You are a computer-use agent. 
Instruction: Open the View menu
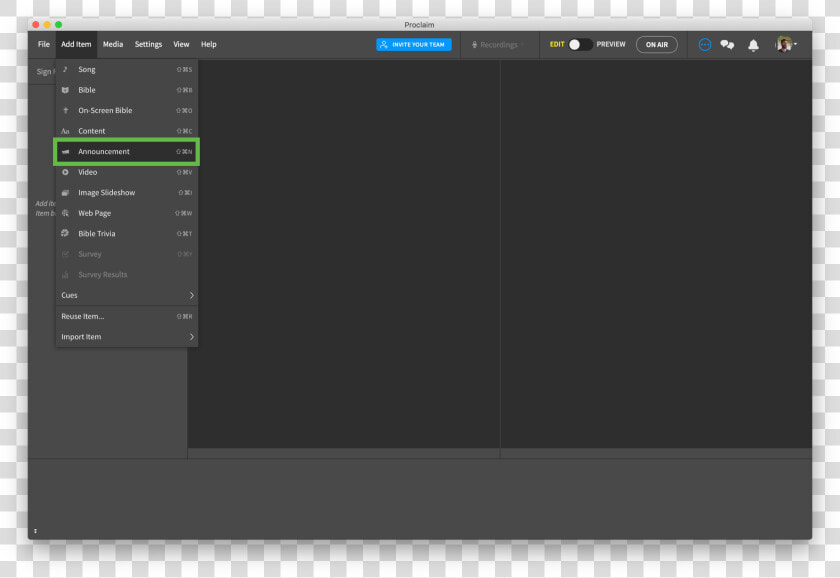pyautogui.click(x=181, y=44)
